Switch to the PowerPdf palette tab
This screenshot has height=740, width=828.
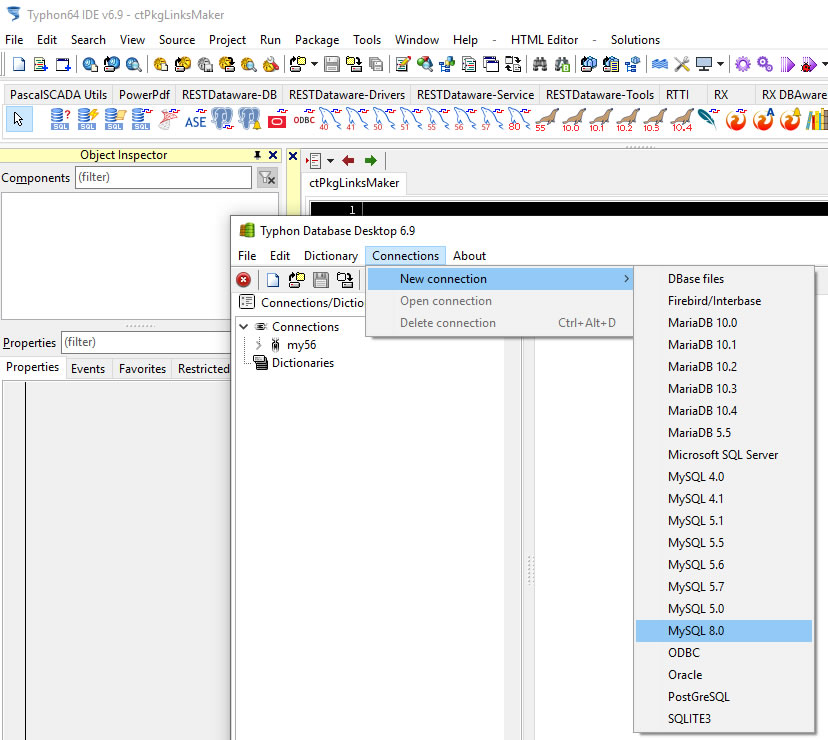144,95
